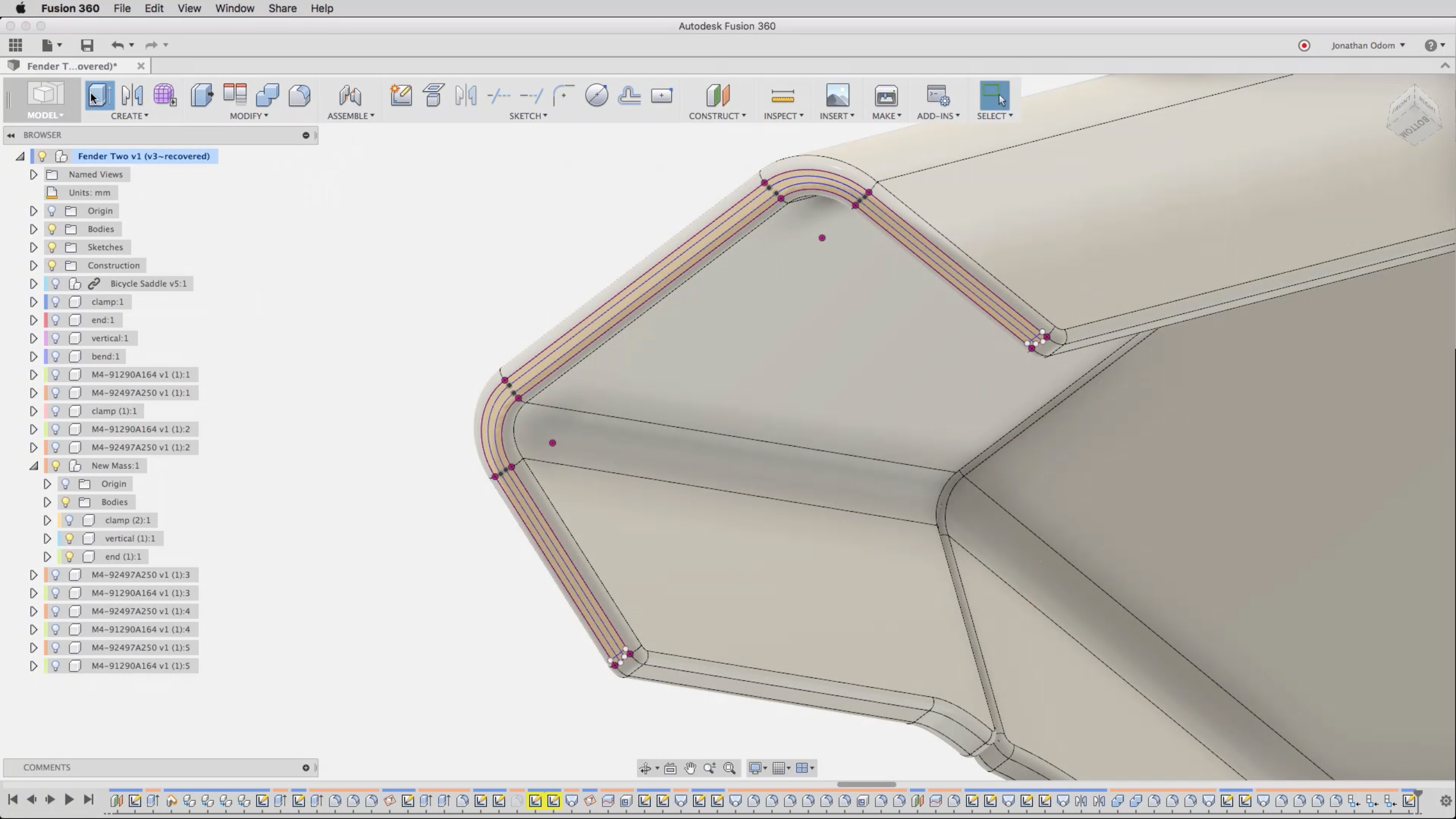The width and height of the screenshot is (1456, 819).
Task: Hide the Sketches folder lightbulb
Action: tap(52, 247)
